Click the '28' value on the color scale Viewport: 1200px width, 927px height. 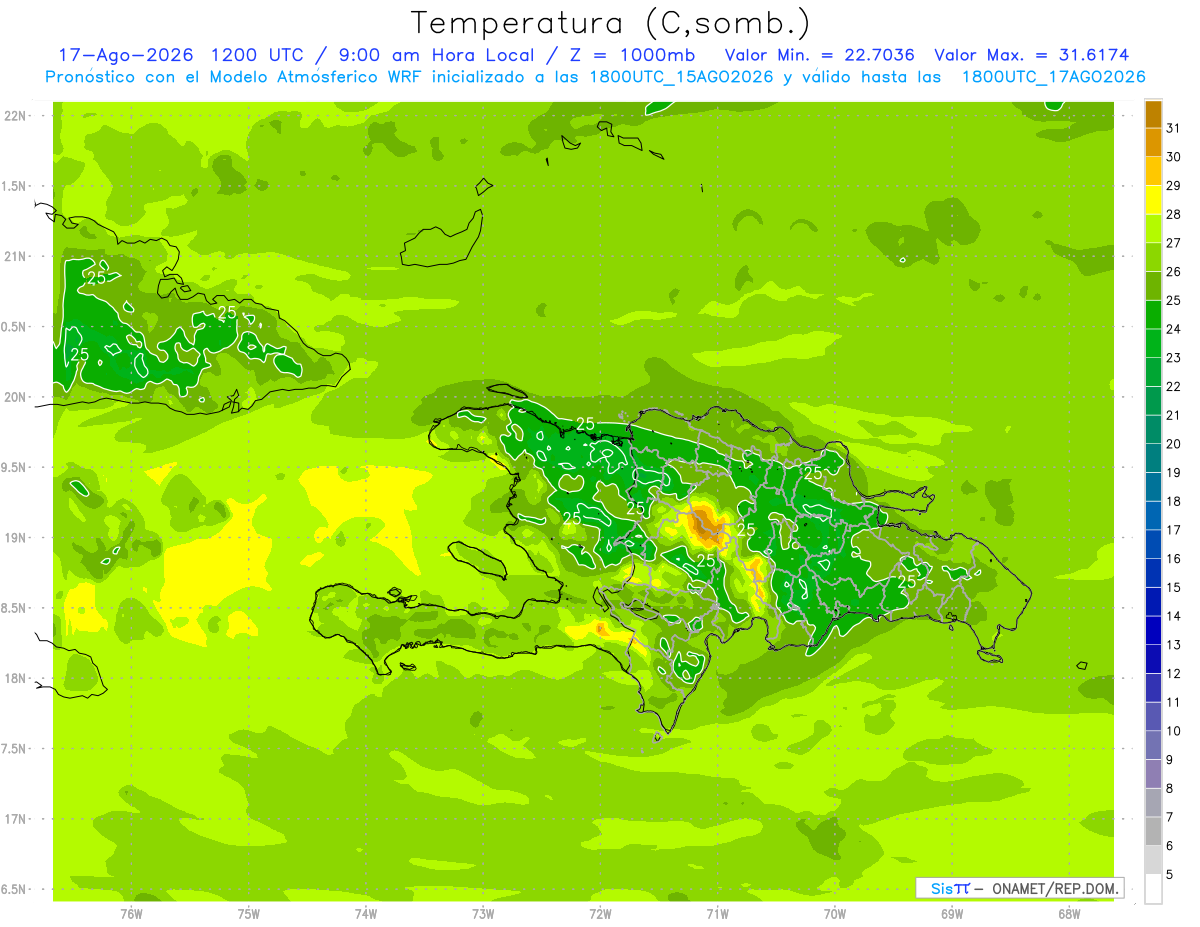[1173, 215]
